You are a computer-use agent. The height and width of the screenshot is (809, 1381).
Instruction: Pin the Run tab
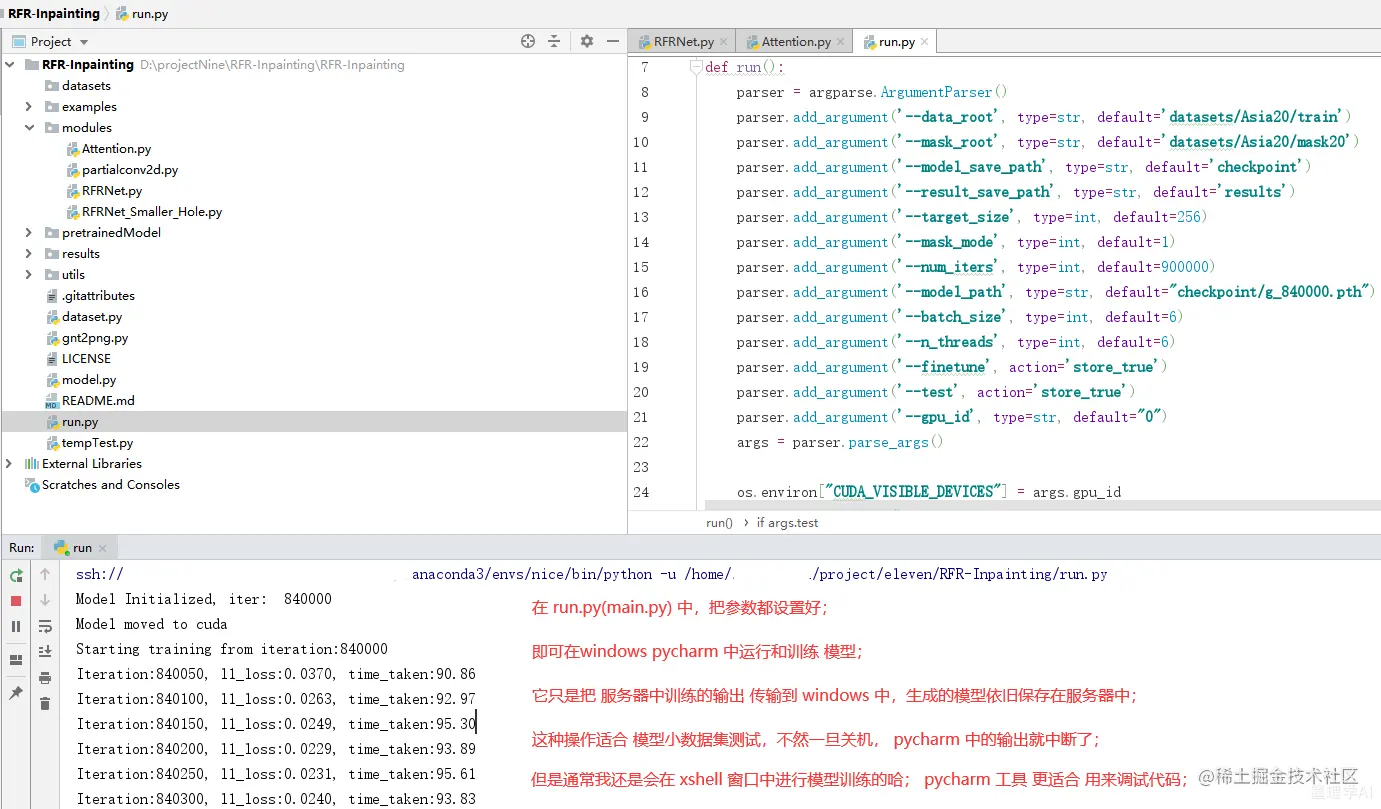coord(16,693)
